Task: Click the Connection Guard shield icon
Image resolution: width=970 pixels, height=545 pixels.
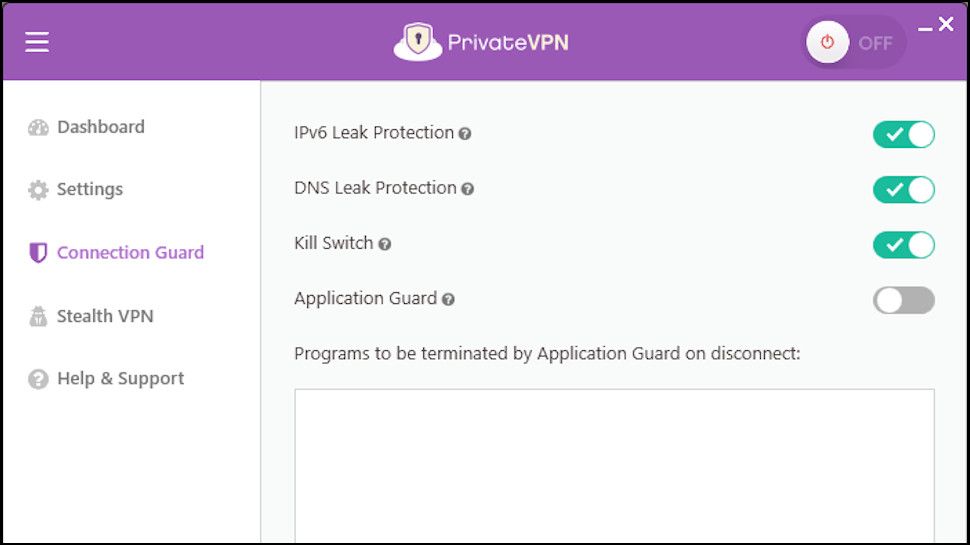Action: click(x=38, y=253)
